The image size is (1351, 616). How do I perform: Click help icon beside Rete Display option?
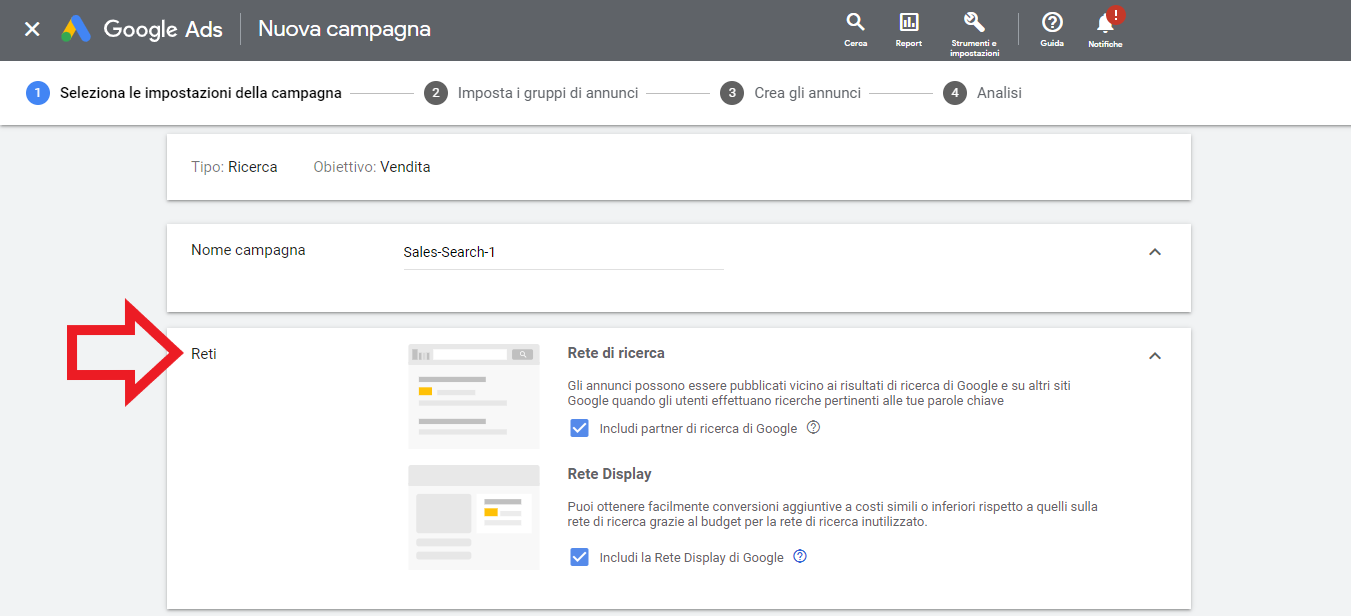[799, 557]
